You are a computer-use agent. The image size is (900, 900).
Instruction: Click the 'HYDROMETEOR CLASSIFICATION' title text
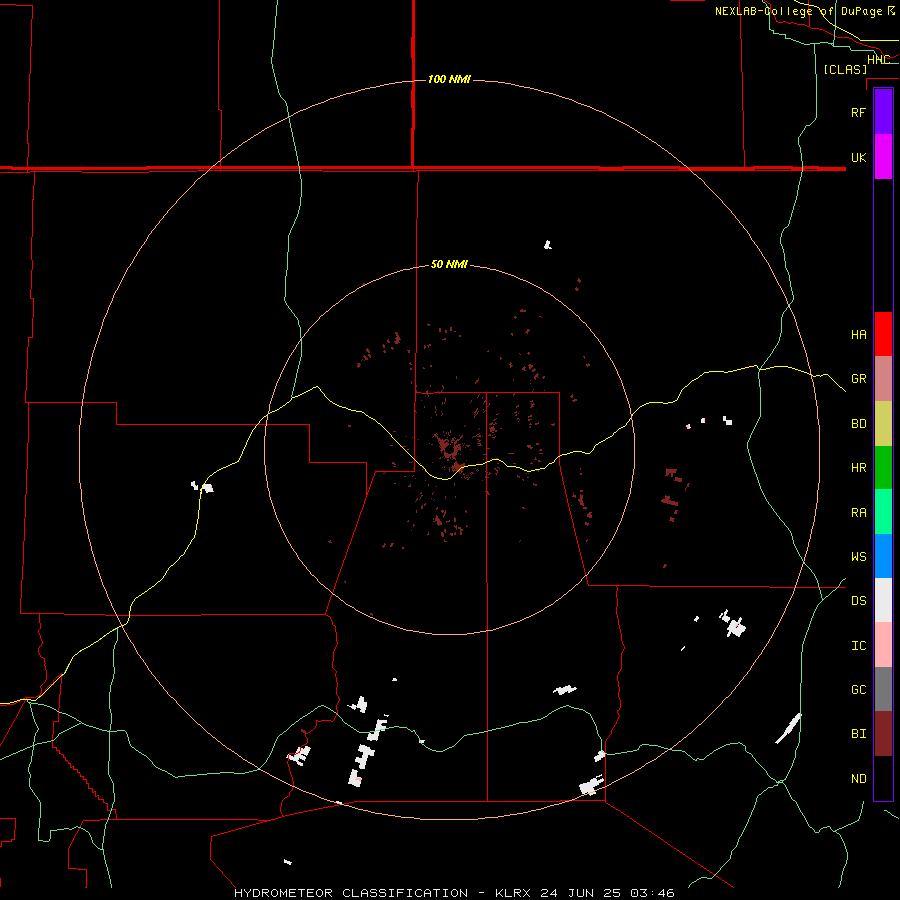pos(351,893)
